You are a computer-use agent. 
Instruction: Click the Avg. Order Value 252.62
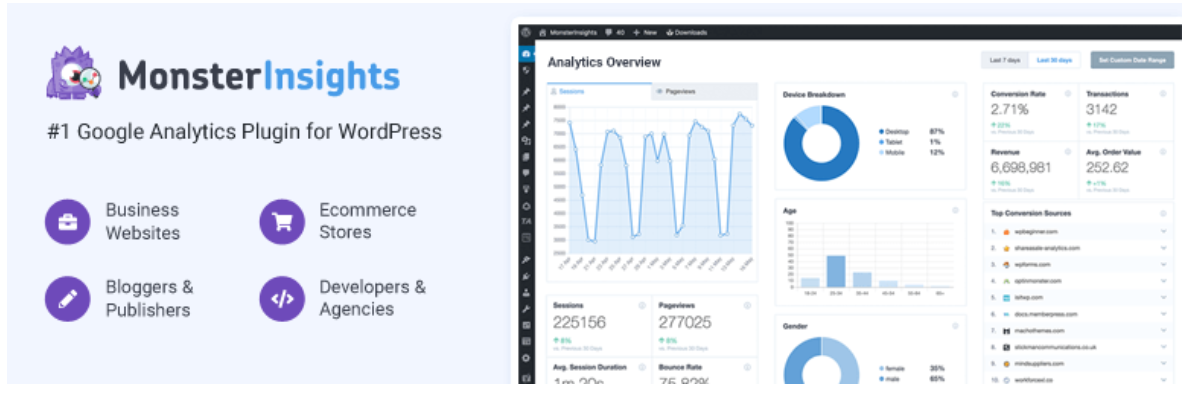click(1108, 168)
